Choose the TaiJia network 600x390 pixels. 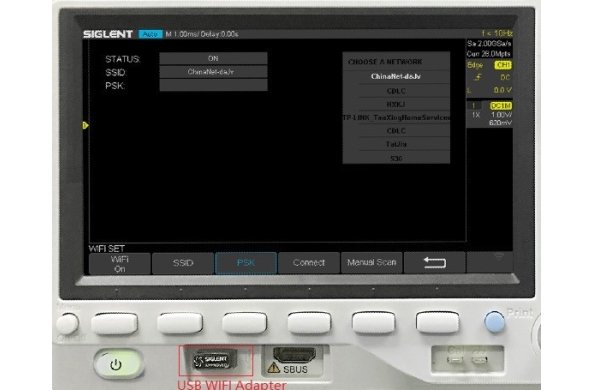(396, 144)
